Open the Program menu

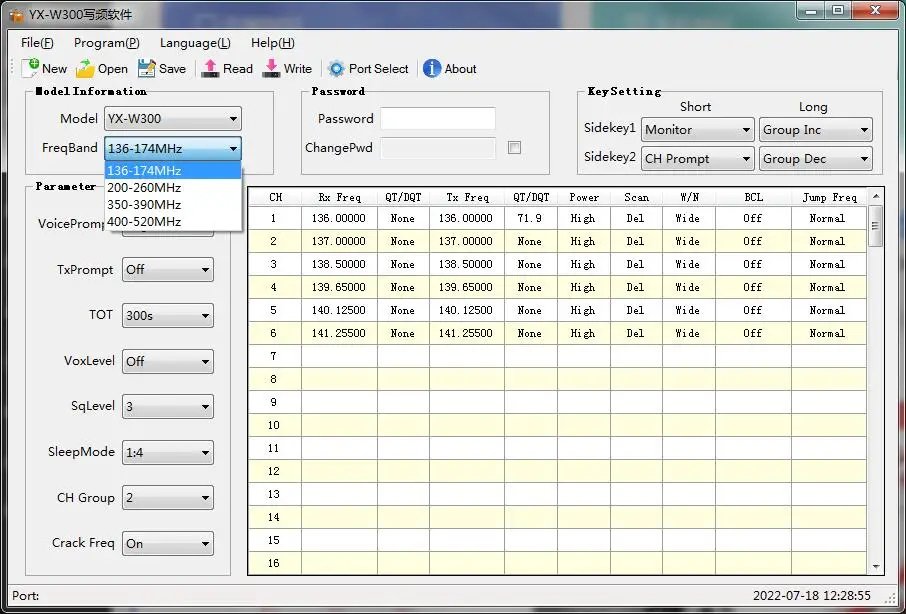[x=106, y=43]
